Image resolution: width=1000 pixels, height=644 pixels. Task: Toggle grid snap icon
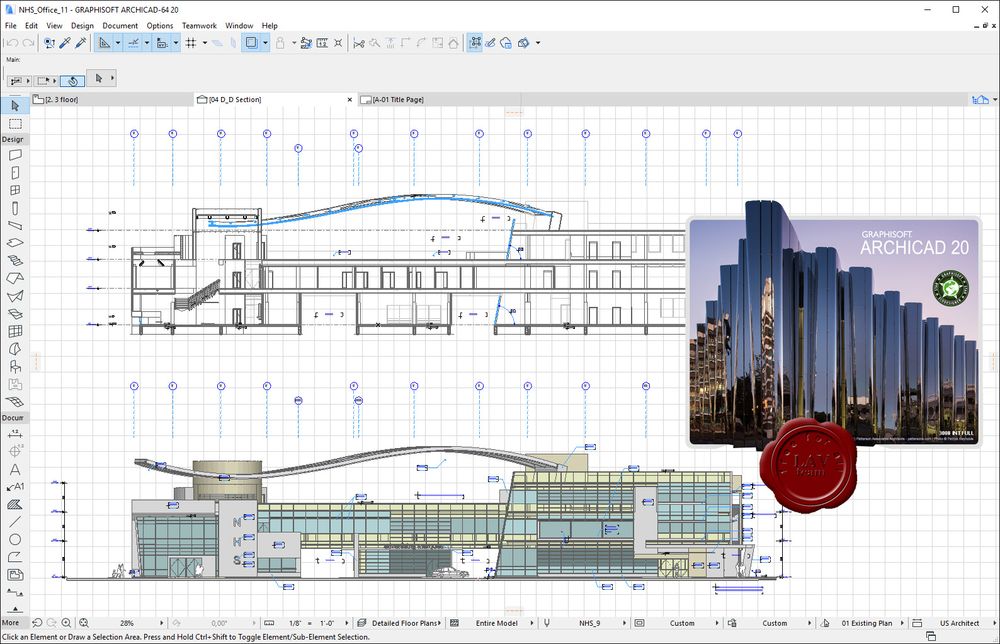[x=191, y=43]
